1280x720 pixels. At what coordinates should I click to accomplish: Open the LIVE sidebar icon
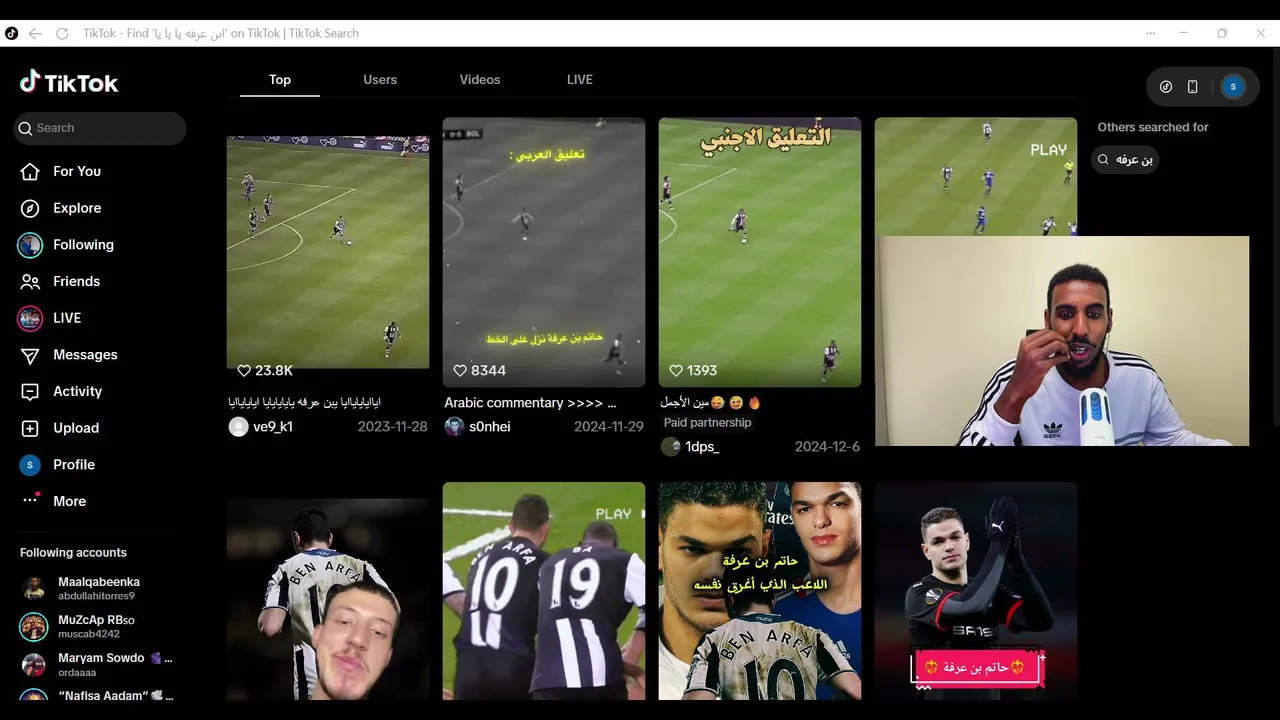[x=30, y=318]
